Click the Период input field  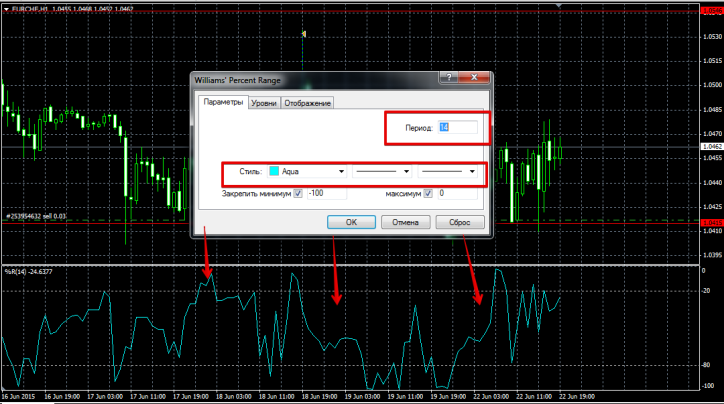tap(459, 128)
